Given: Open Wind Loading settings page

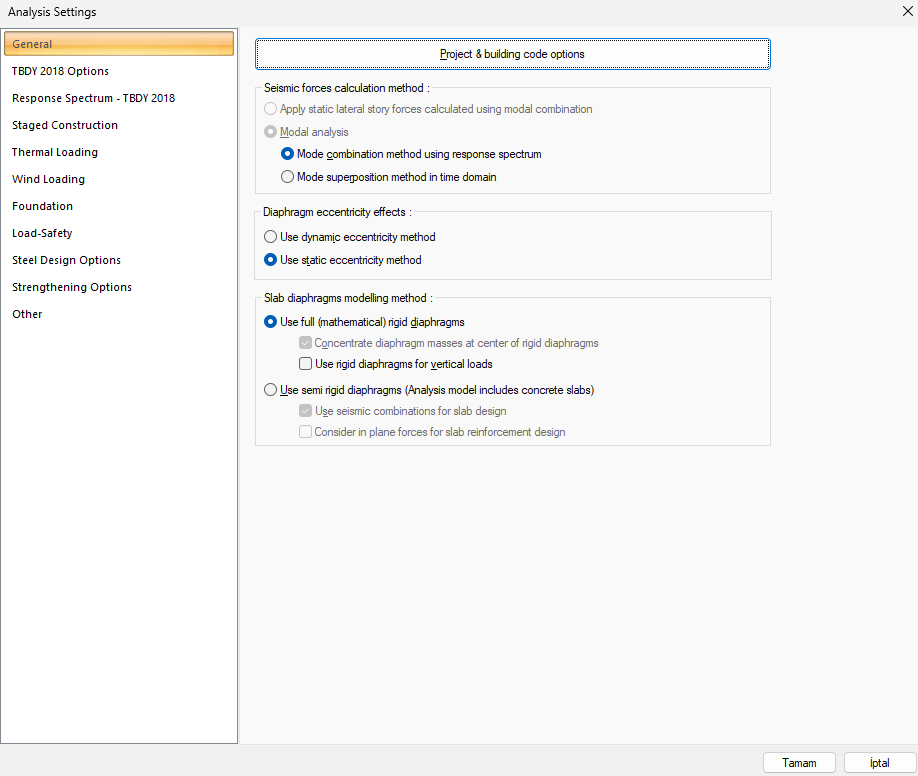Looking at the screenshot, I should (x=48, y=179).
